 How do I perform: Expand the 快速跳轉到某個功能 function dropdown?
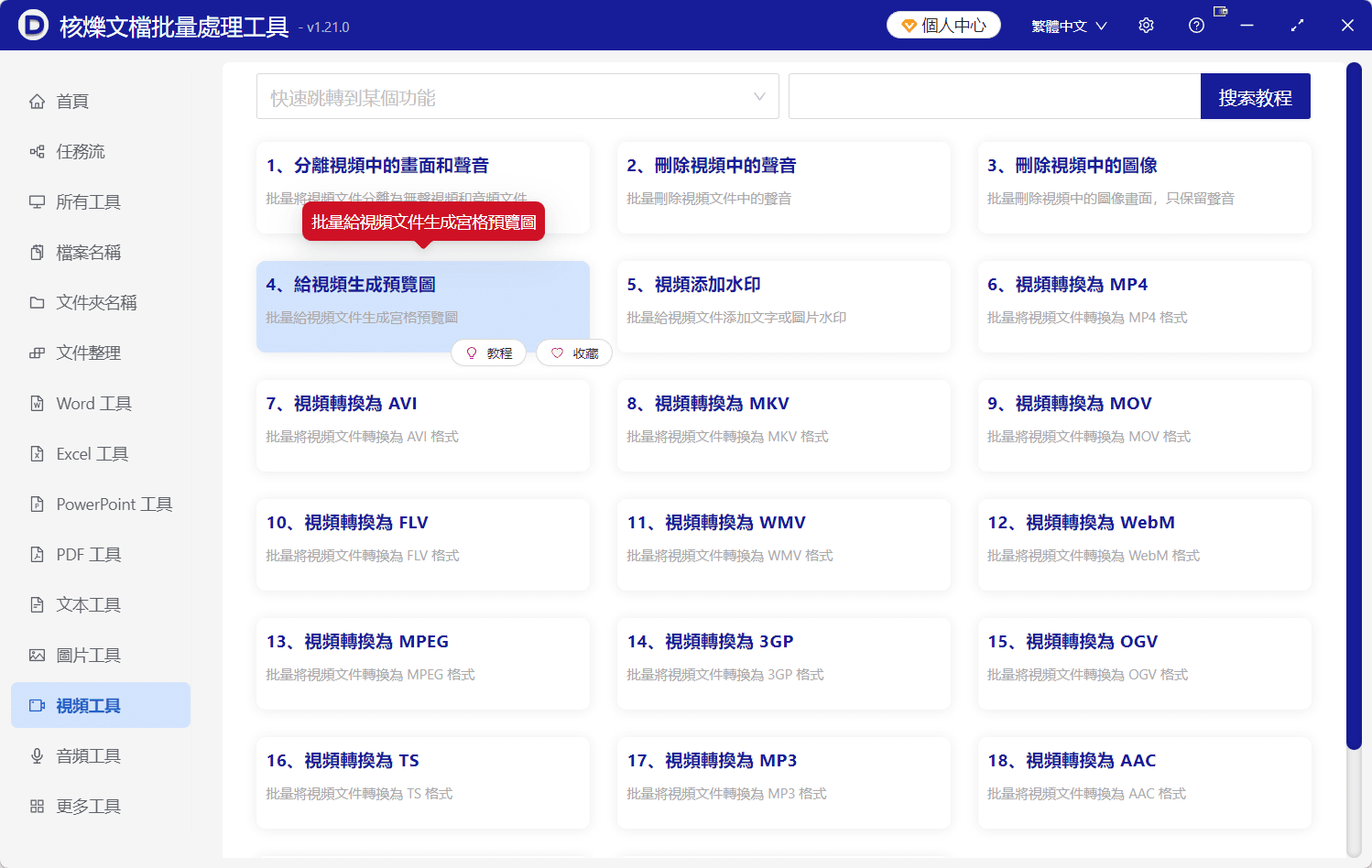(x=517, y=96)
